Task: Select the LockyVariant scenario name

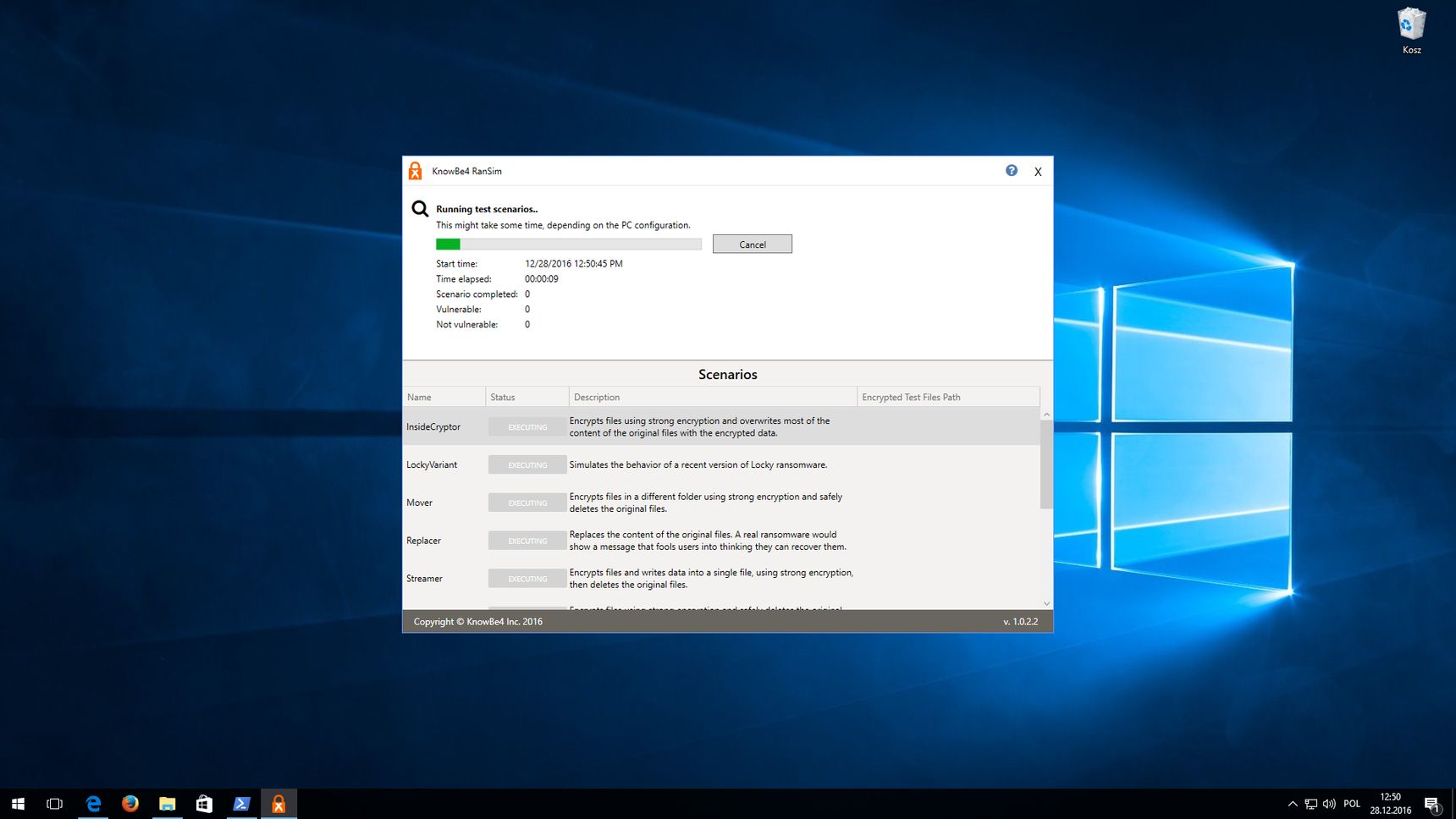Action: (432, 464)
